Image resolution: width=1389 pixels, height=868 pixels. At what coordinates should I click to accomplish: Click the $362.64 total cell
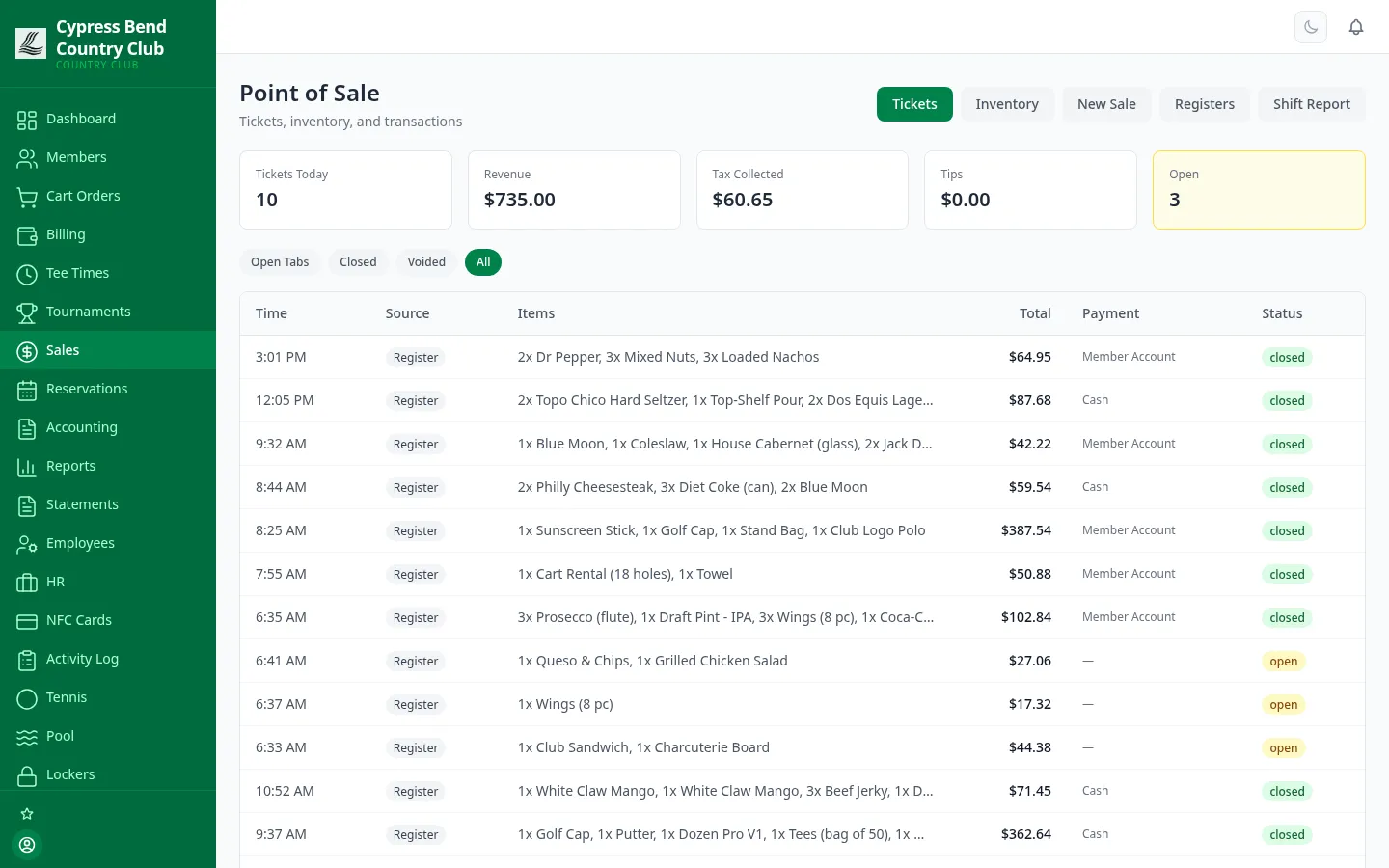(1026, 834)
